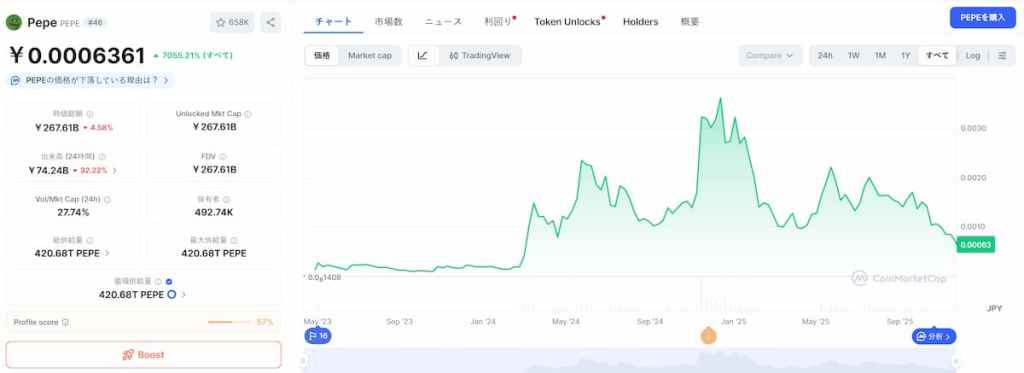Click left handle of chart range slider
Image resolution: width=1024 pixels, height=373 pixels.
pos(303,361)
